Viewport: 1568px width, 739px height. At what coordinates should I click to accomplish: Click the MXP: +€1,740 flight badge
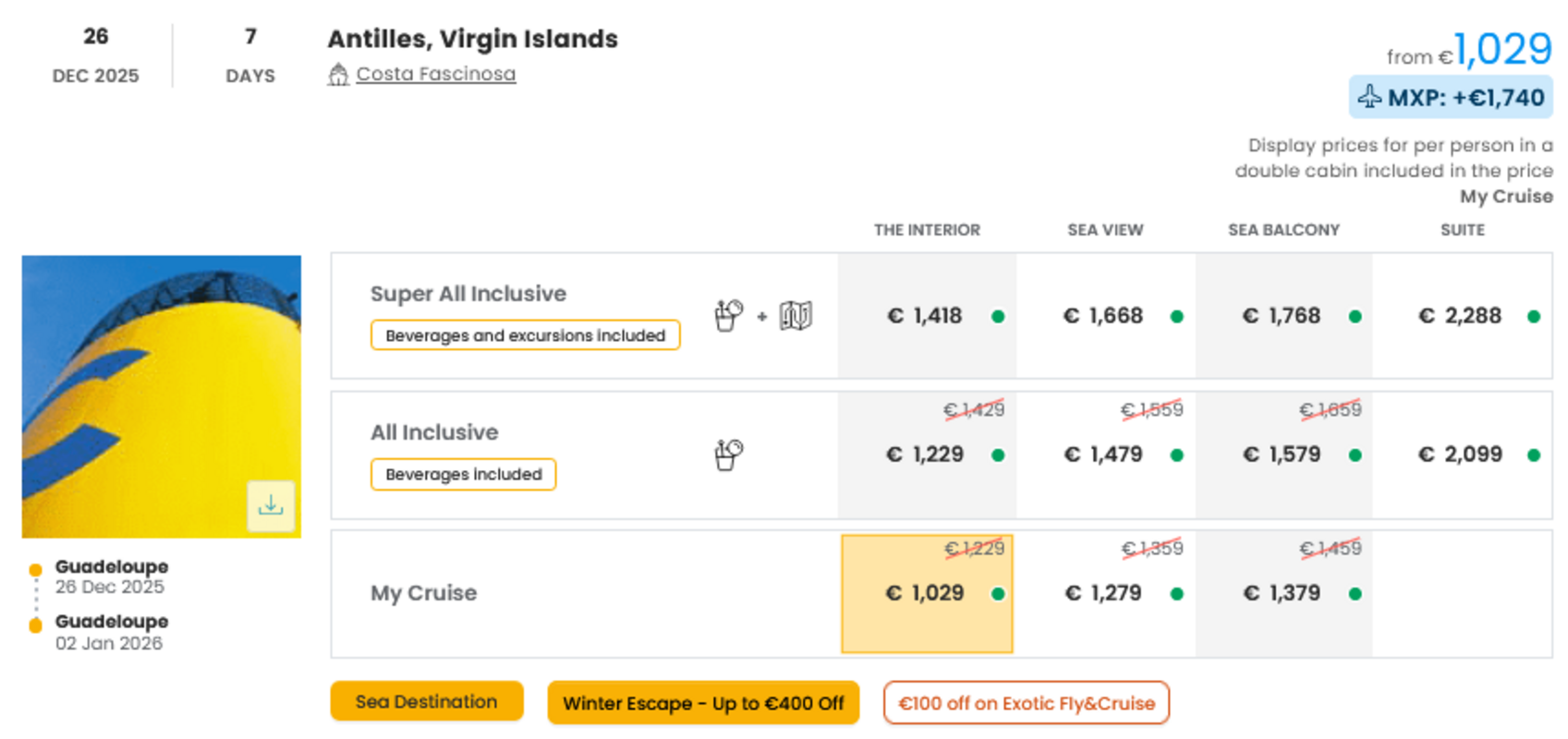tap(1451, 97)
